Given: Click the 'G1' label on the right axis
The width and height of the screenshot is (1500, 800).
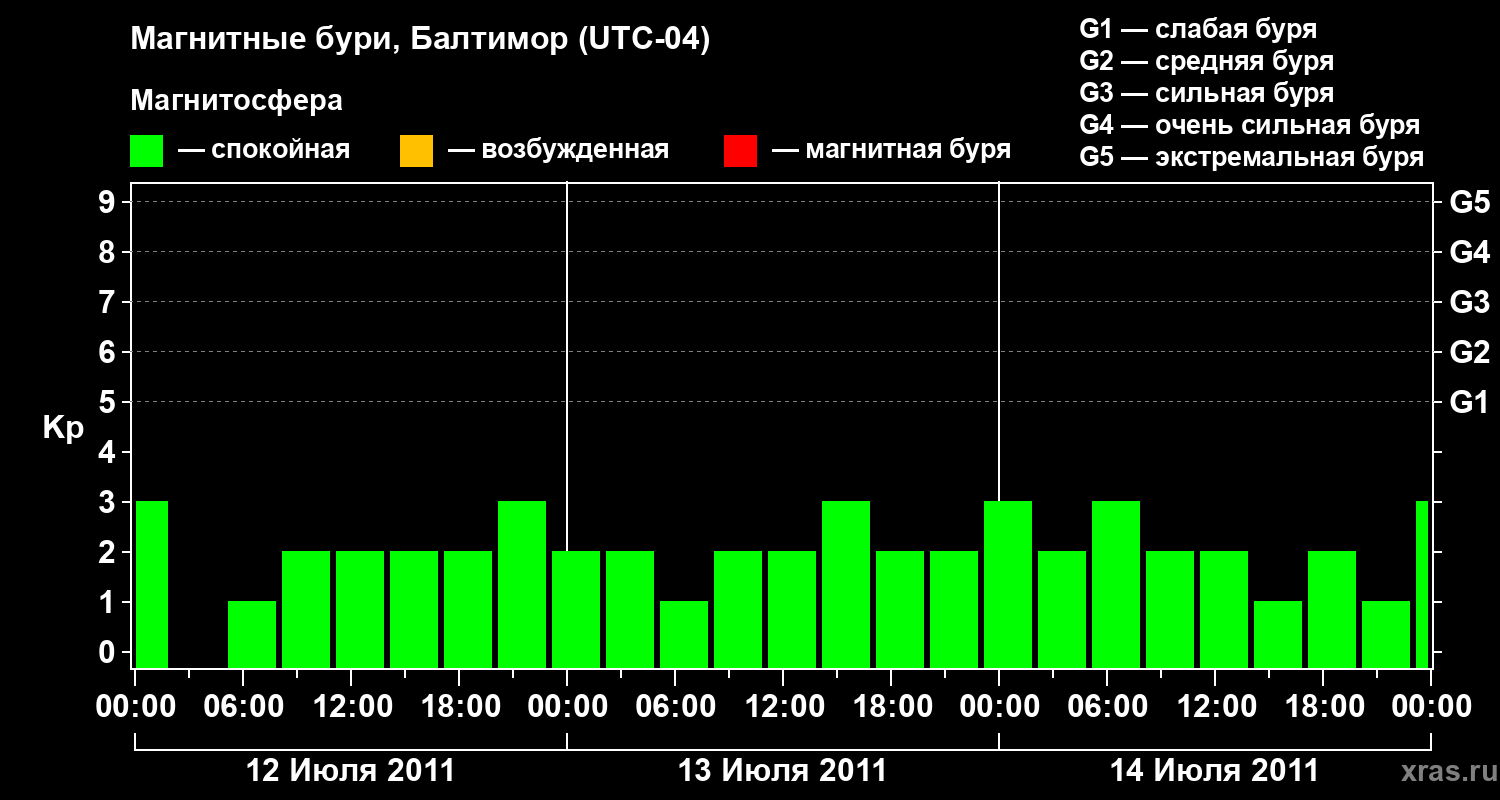Looking at the screenshot, I should (1470, 402).
